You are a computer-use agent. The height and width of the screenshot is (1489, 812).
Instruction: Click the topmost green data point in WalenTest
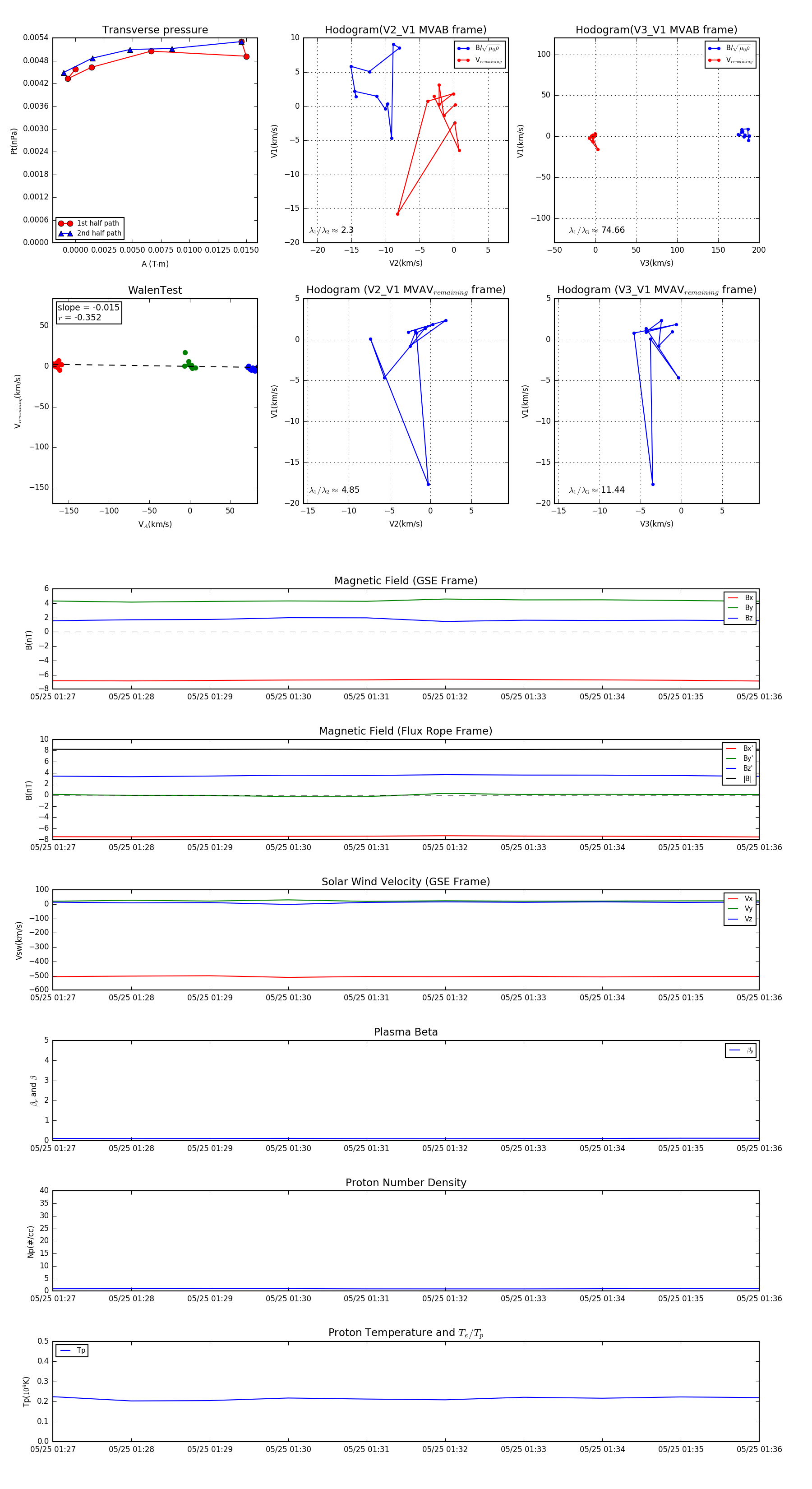pos(185,352)
